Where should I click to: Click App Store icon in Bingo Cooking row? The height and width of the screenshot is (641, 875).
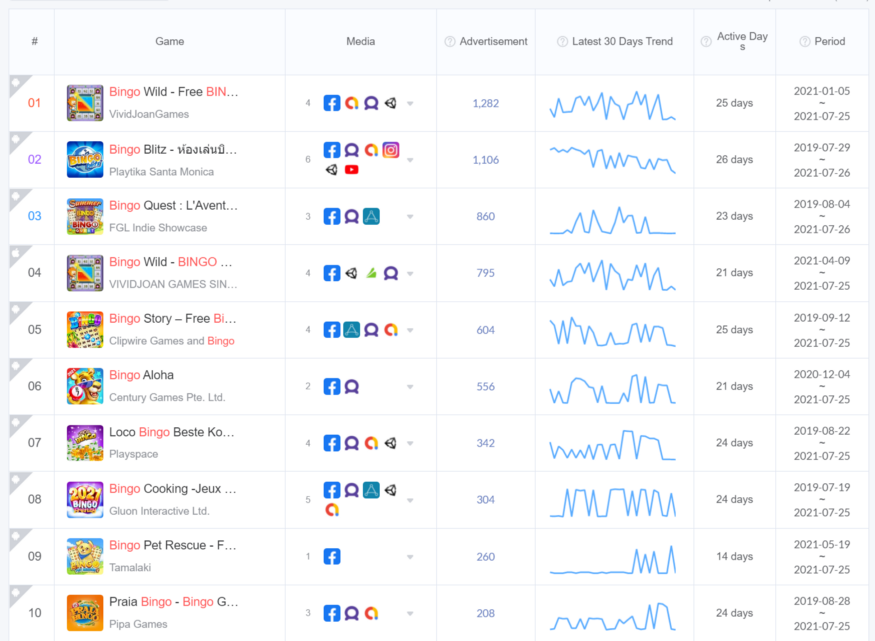pyautogui.click(x=371, y=490)
